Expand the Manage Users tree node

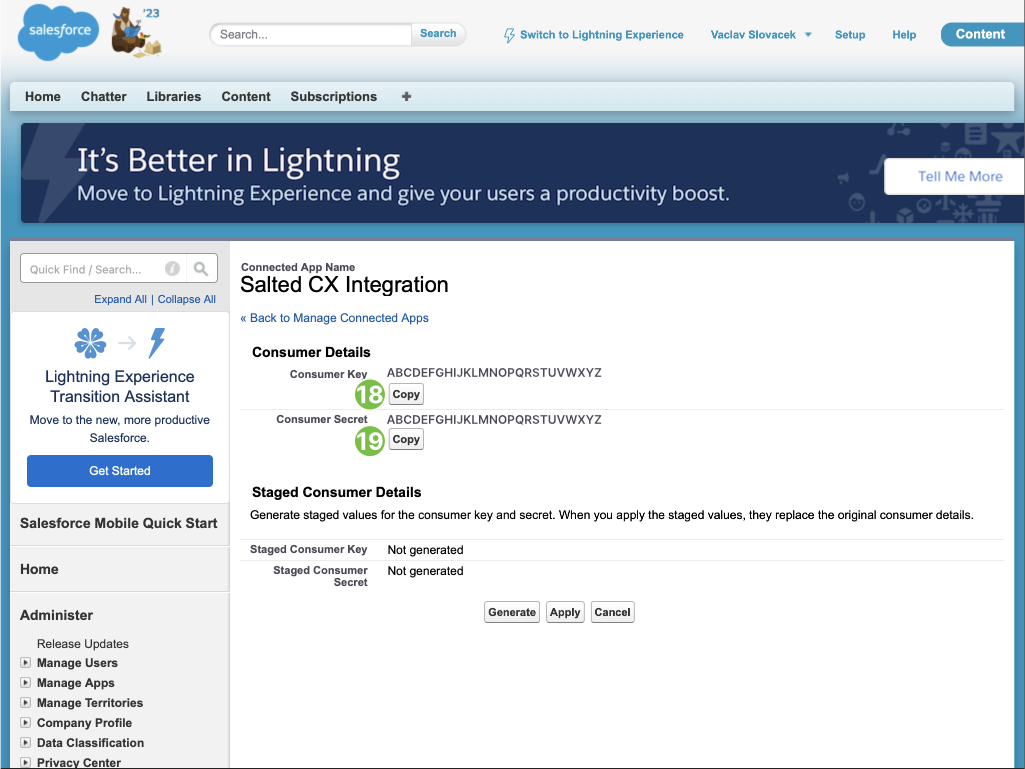(x=26, y=663)
